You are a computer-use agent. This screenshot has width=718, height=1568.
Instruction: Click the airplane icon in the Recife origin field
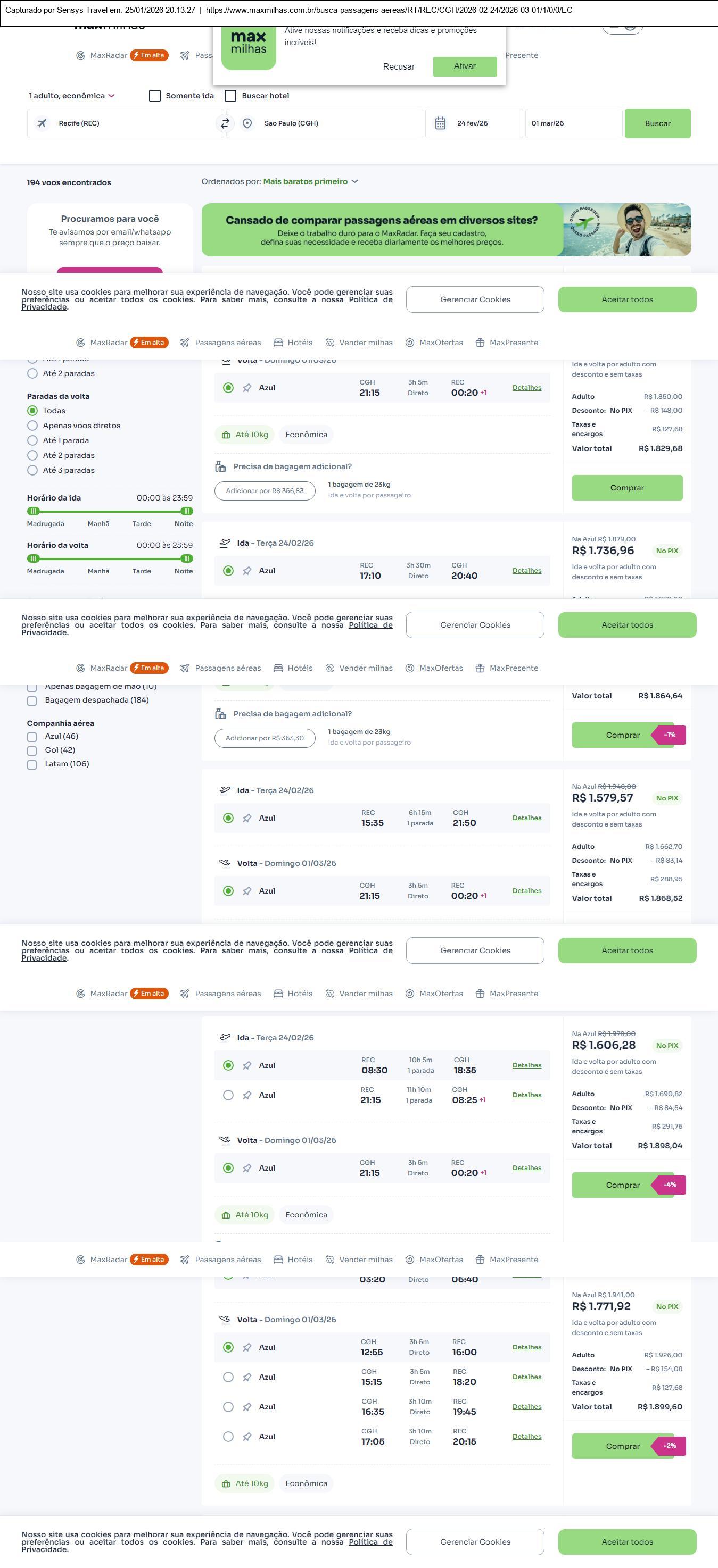tap(42, 123)
